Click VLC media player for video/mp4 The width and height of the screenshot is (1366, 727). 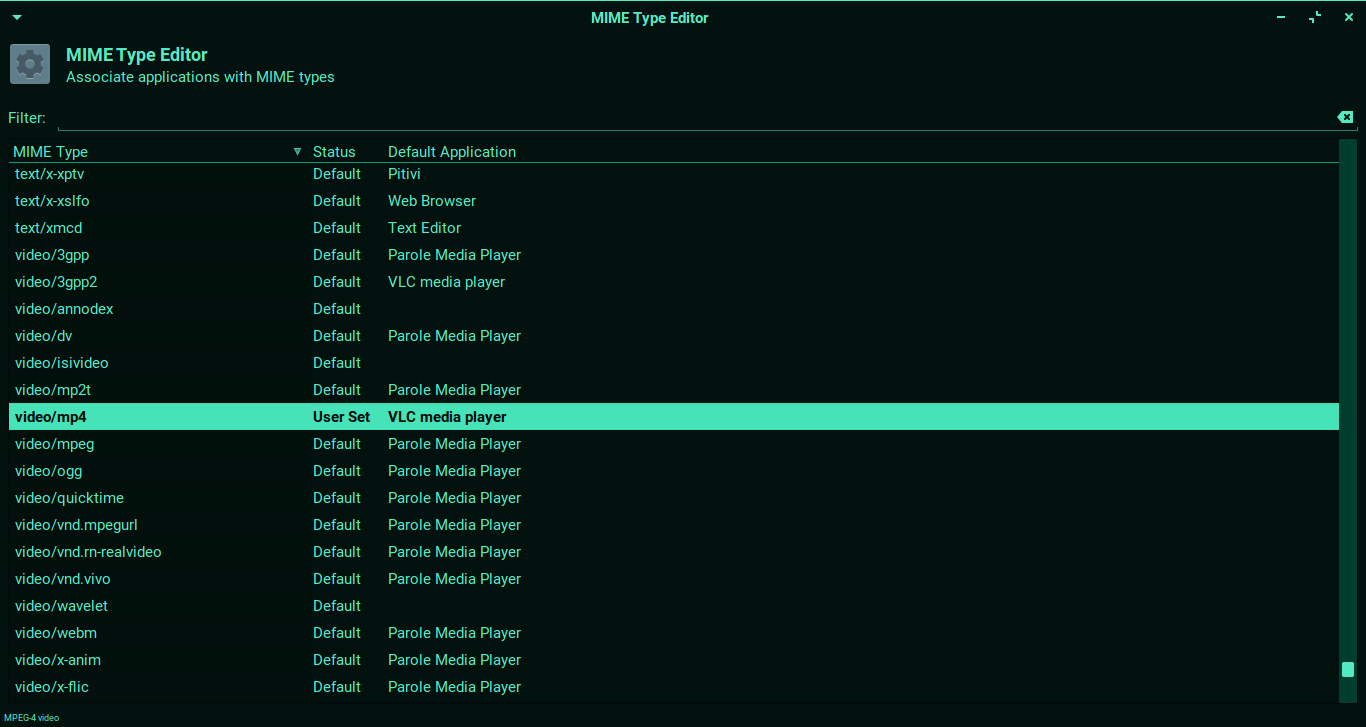pos(447,417)
